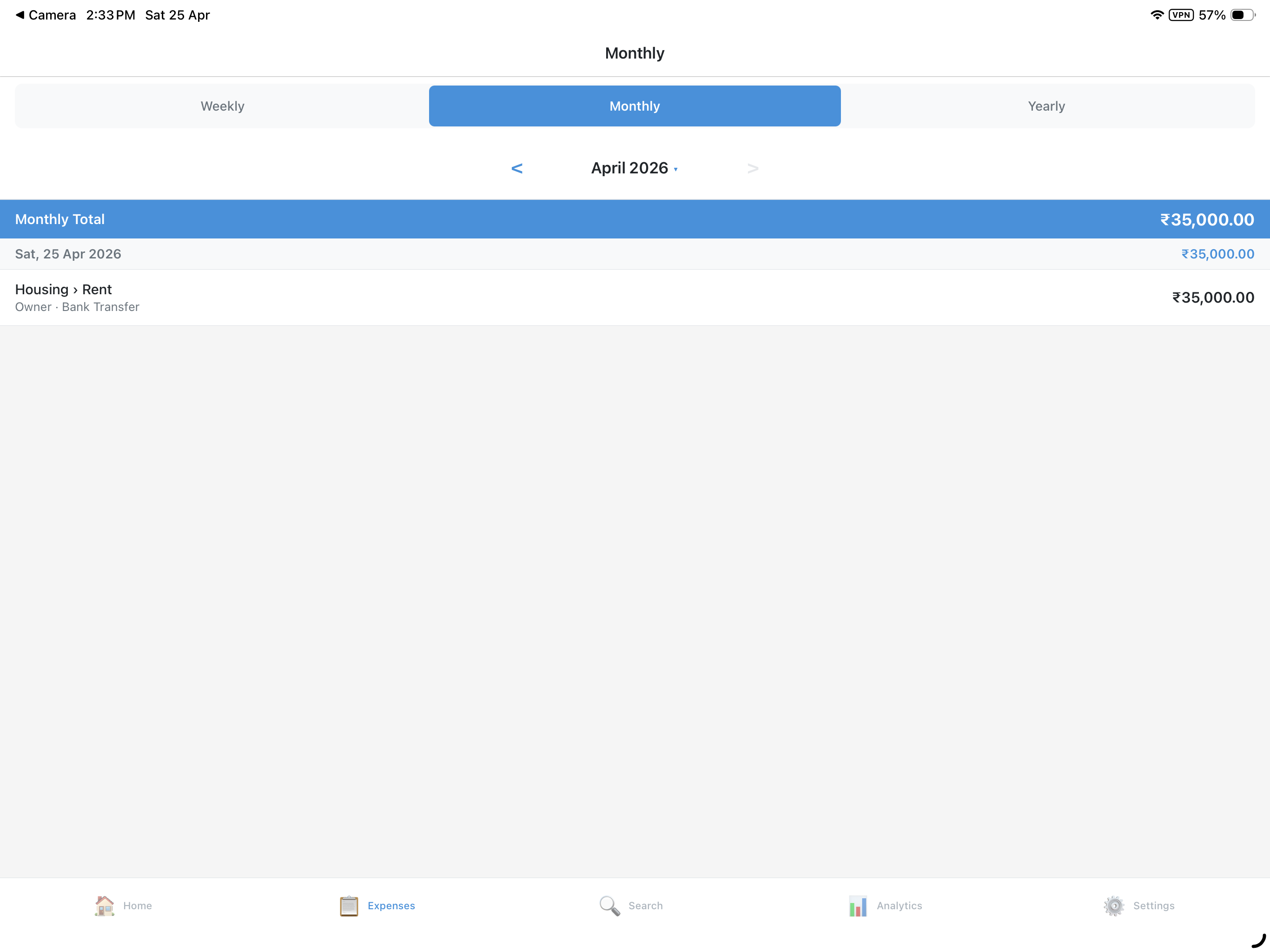
Task: Tap the Monthly page title
Action: tap(635, 53)
